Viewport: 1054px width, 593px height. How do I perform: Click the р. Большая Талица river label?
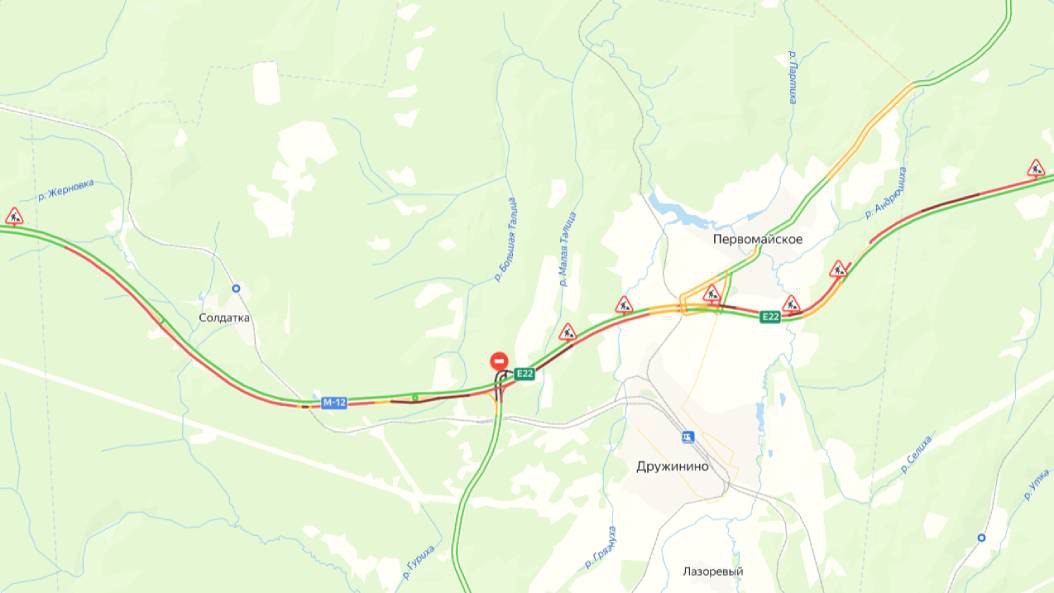(x=505, y=239)
